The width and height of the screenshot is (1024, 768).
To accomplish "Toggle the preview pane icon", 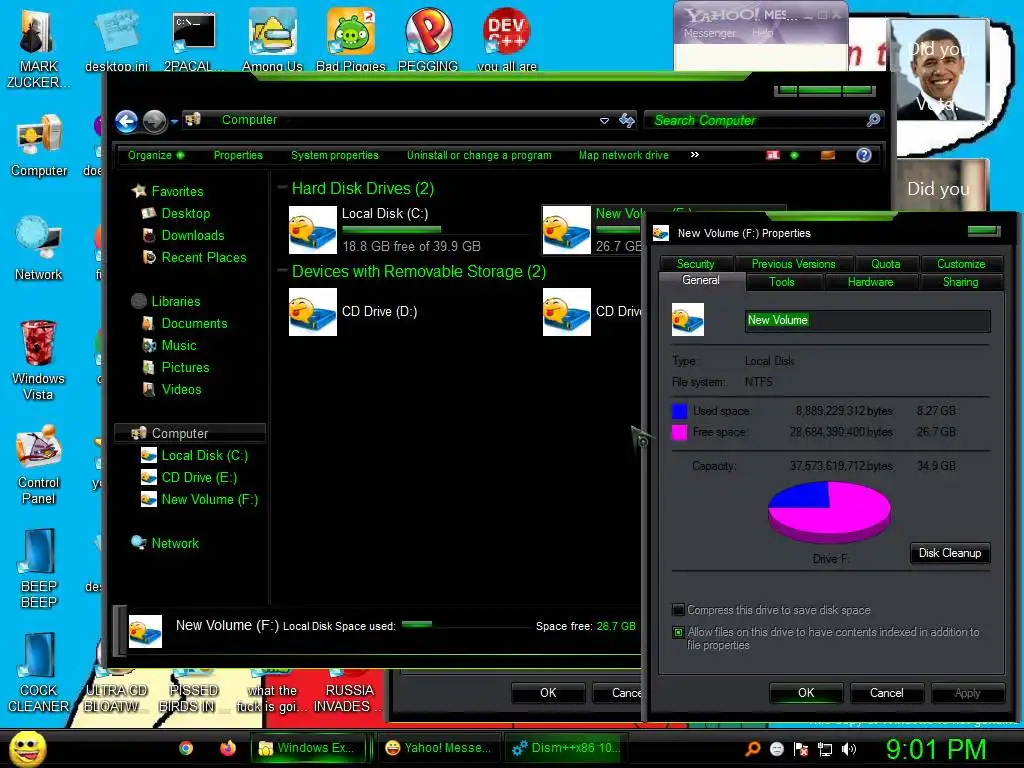I will [x=827, y=155].
